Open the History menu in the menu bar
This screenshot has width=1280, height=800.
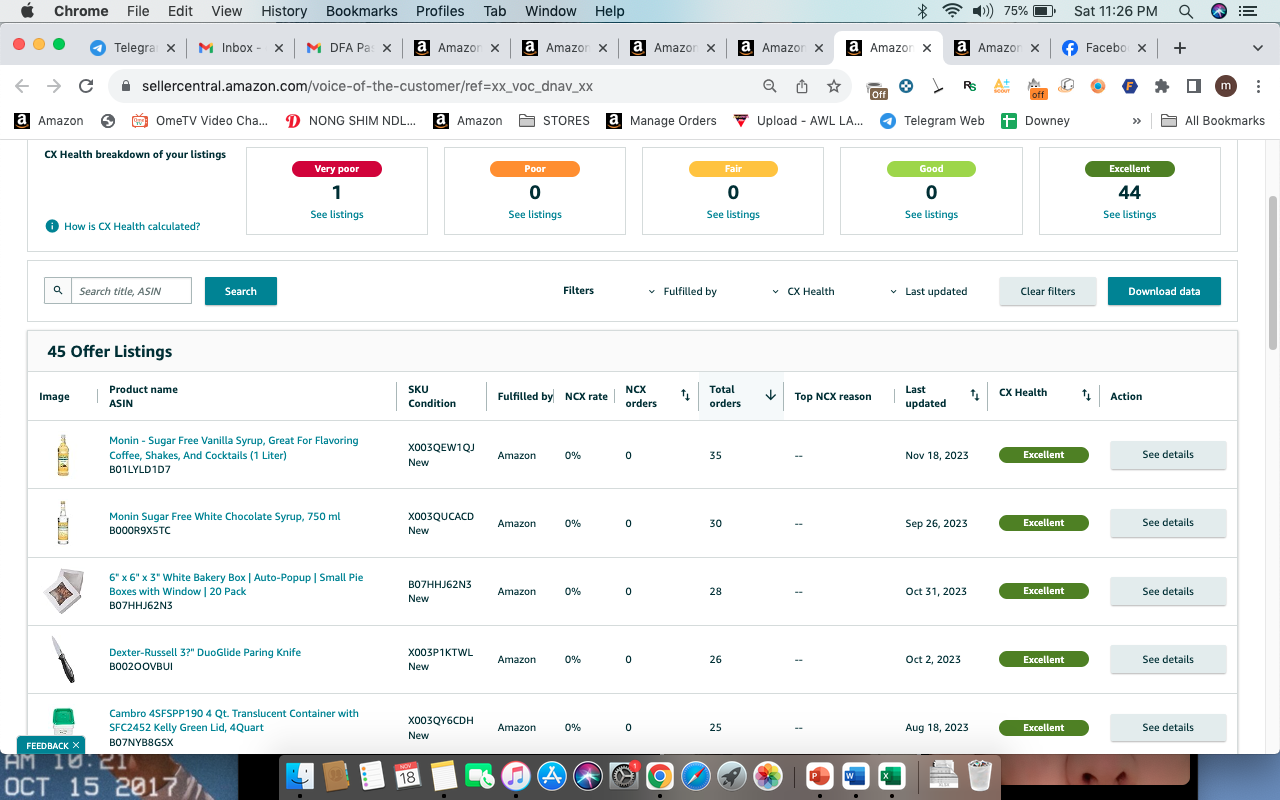pyautogui.click(x=284, y=11)
